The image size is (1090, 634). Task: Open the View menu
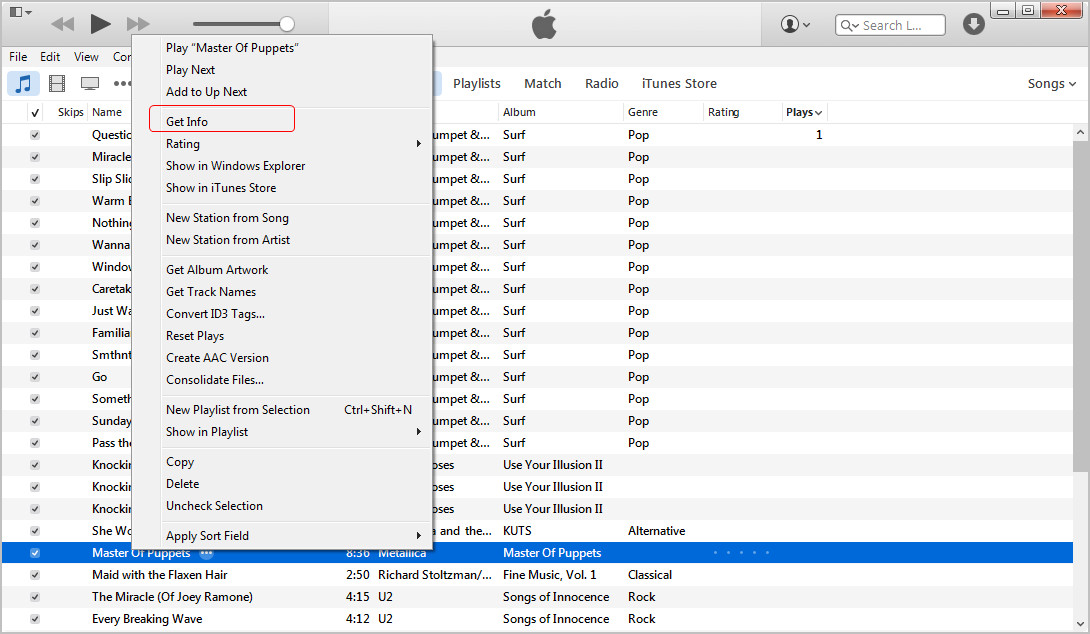(86, 57)
